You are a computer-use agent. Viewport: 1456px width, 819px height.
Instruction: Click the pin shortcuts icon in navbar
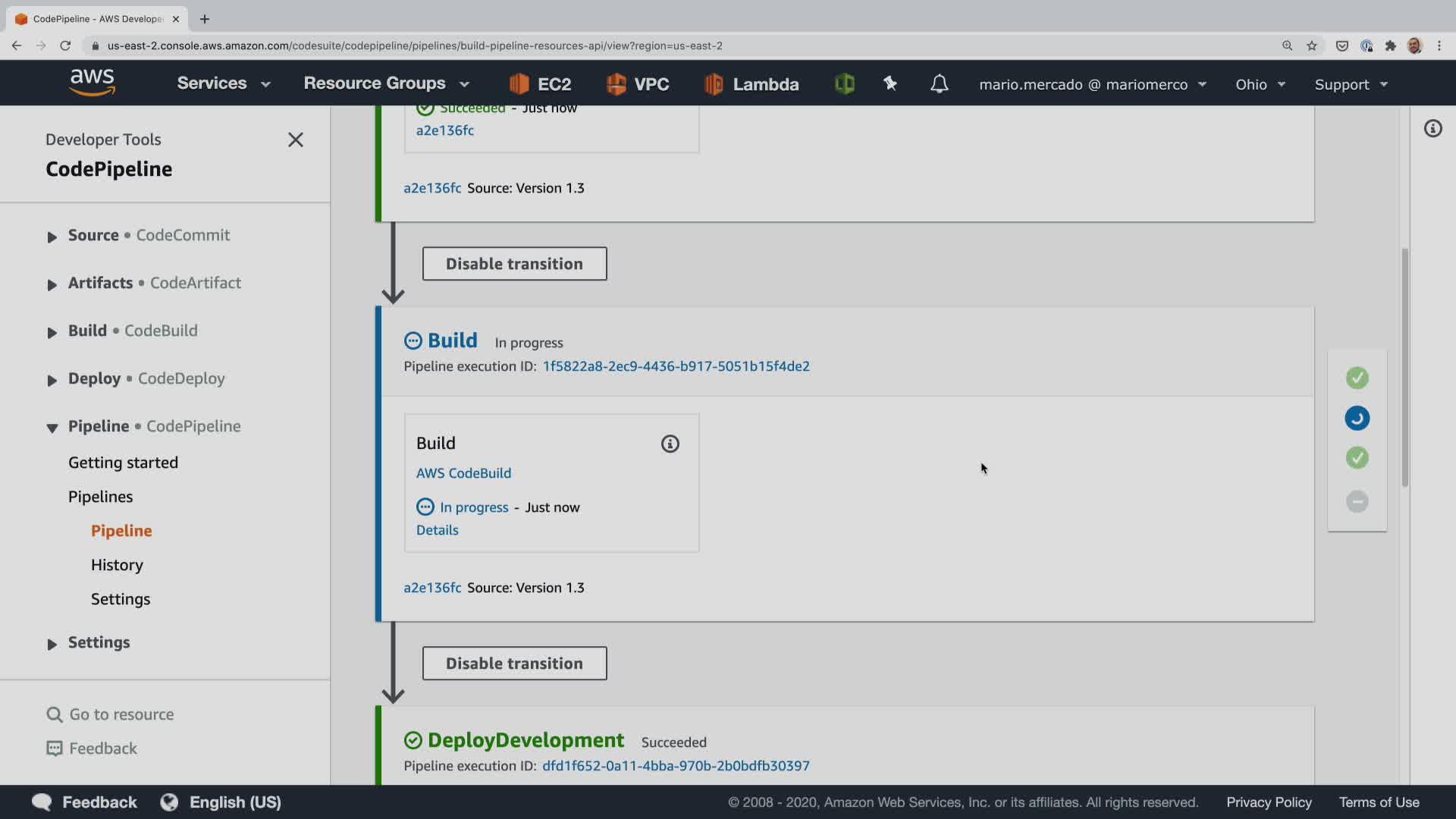(x=890, y=83)
